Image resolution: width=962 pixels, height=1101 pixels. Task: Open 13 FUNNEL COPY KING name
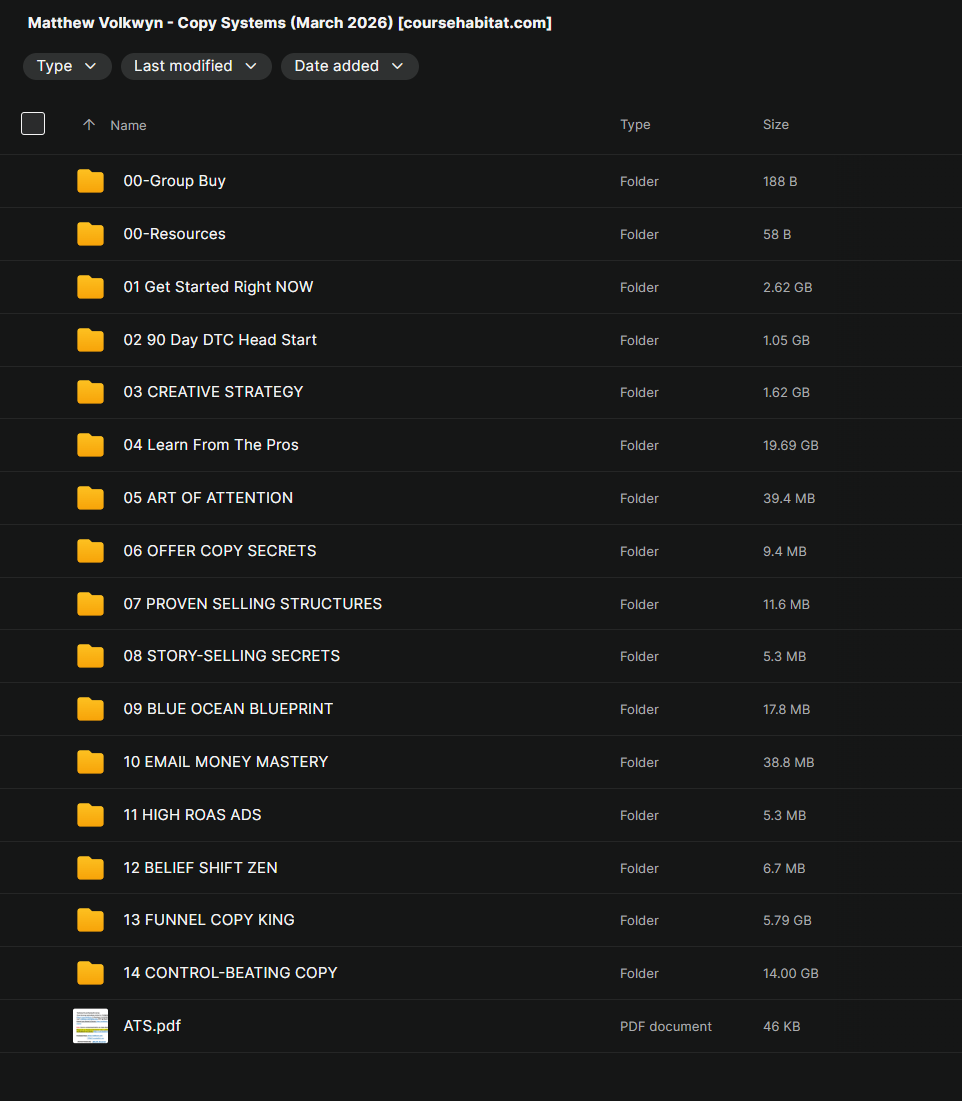209,920
